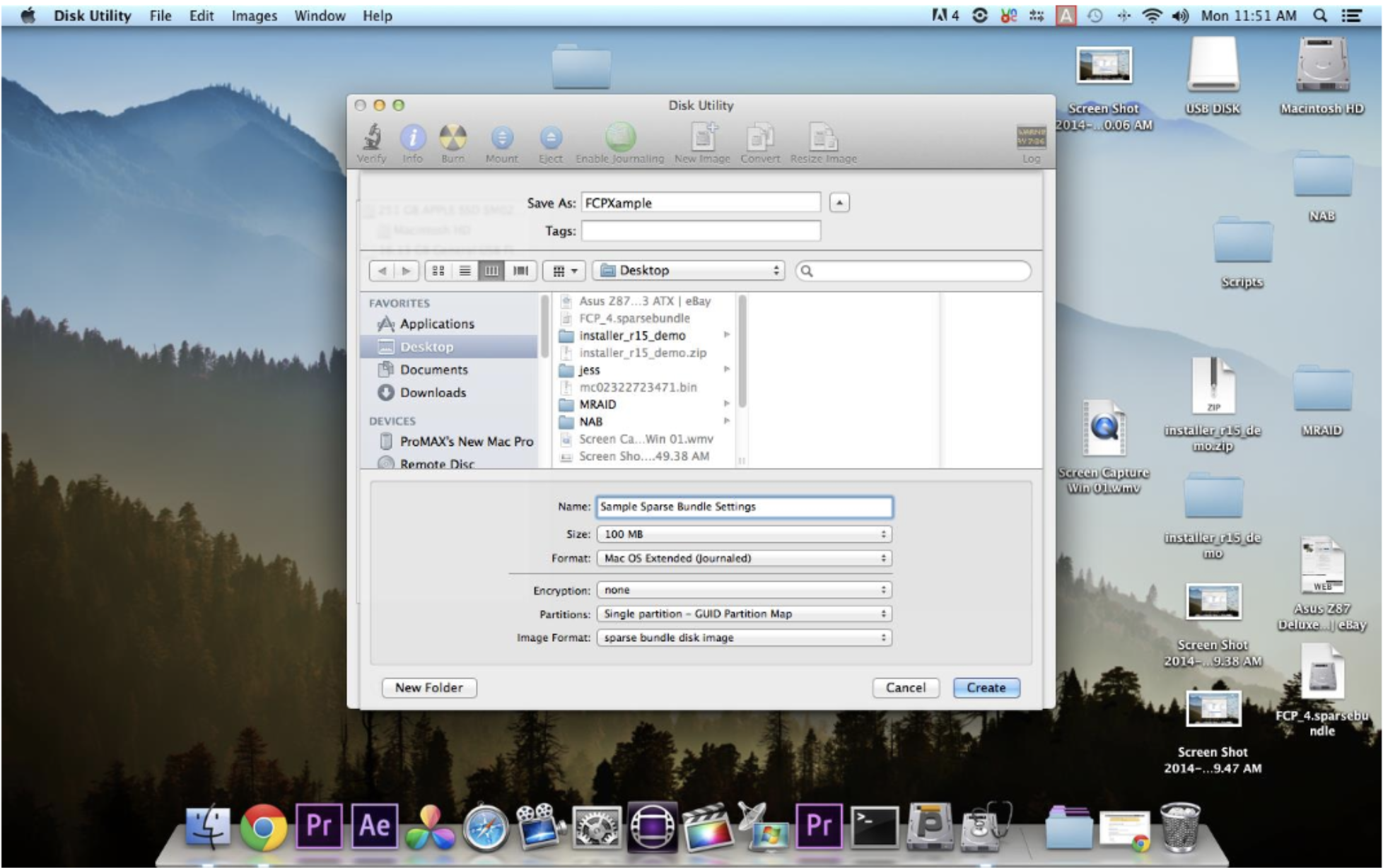Open USB DISK drive on desktop
This screenshot has height=868, width=1383.
[x=1212, y=76]
